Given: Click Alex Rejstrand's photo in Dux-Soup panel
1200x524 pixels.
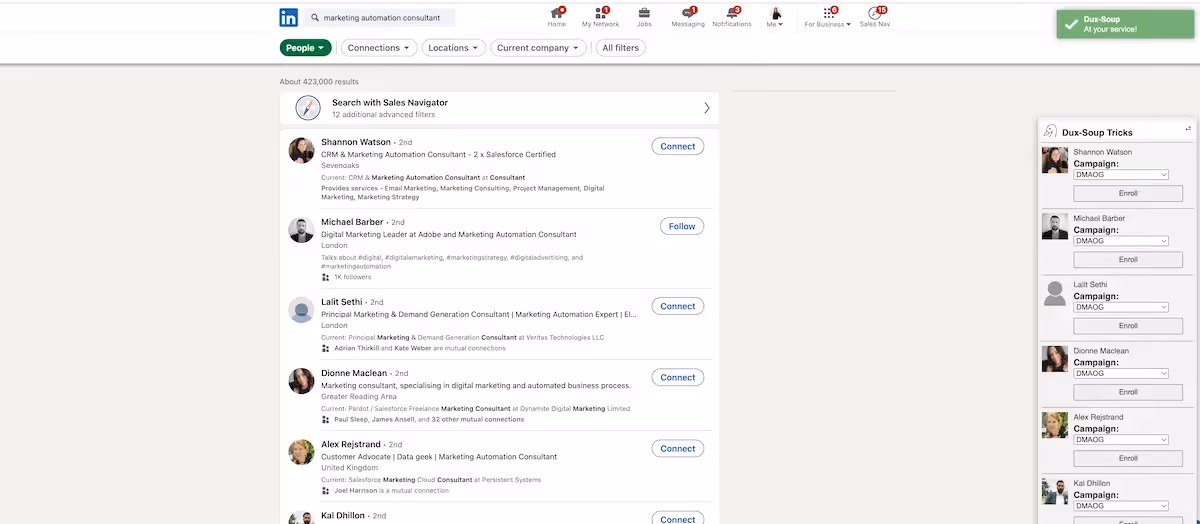Looking at the screenshot, I should click(x=1055, y=425).
